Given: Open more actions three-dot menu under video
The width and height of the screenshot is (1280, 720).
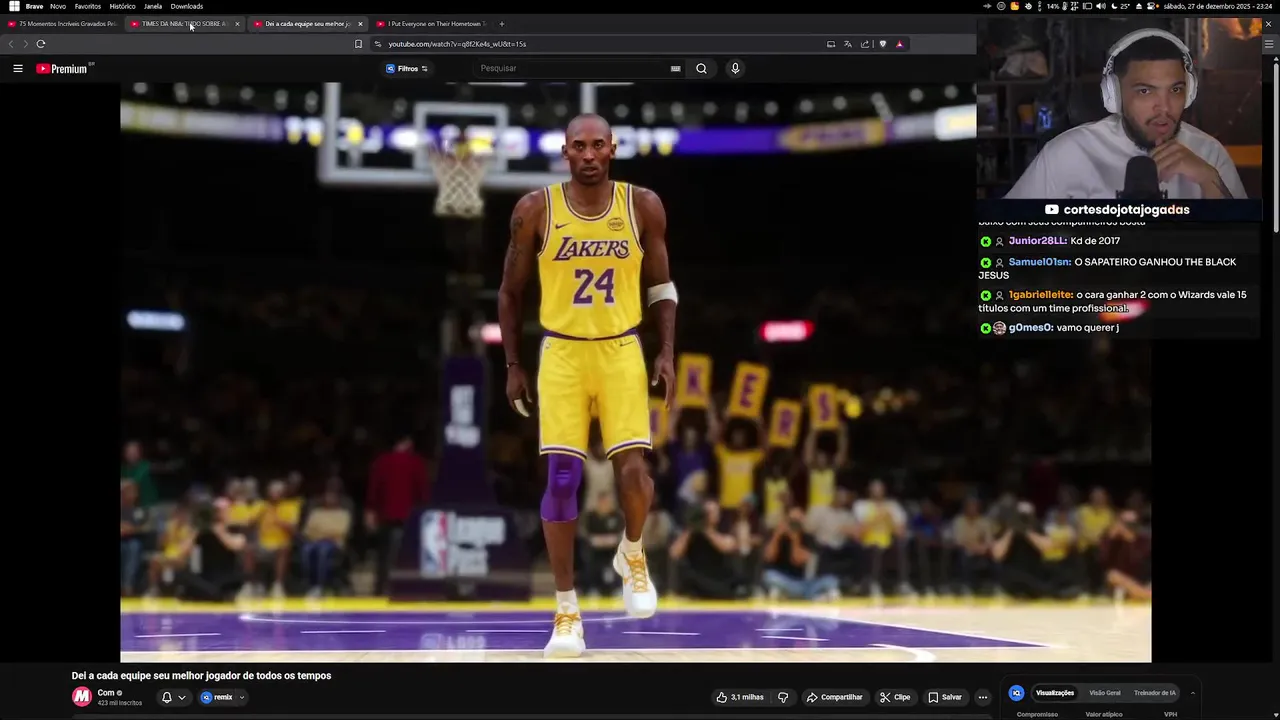Looking at the screenshot, I should pyautogui.click(x=983, y=697).
